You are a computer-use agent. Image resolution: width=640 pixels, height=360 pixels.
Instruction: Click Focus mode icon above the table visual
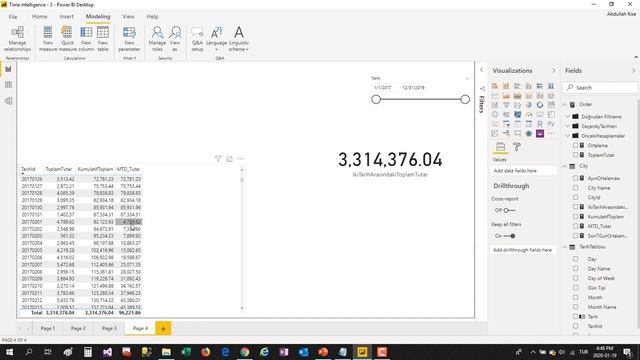(229, 159)
